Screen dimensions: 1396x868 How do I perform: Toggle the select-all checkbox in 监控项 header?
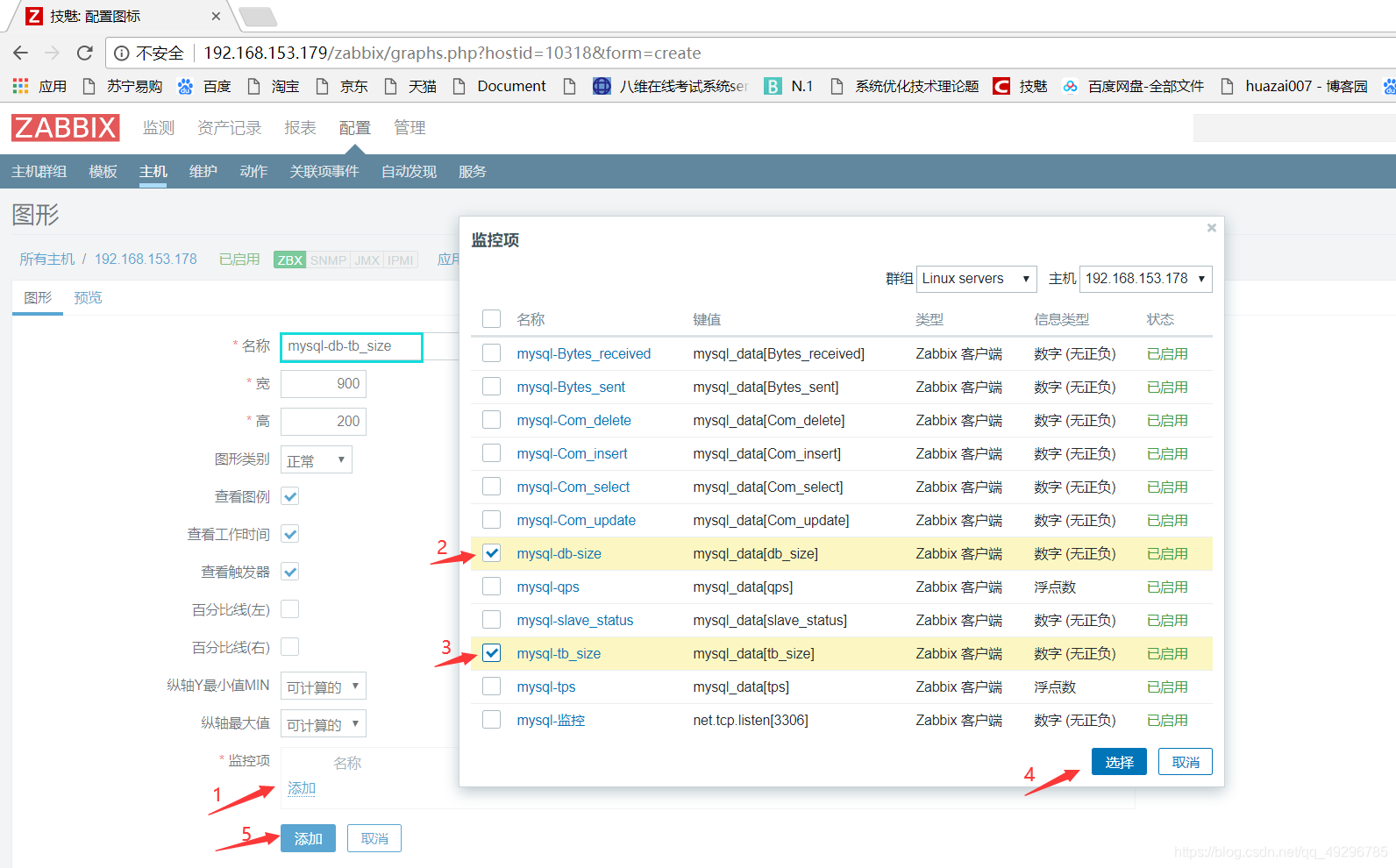tap(492, 318)
